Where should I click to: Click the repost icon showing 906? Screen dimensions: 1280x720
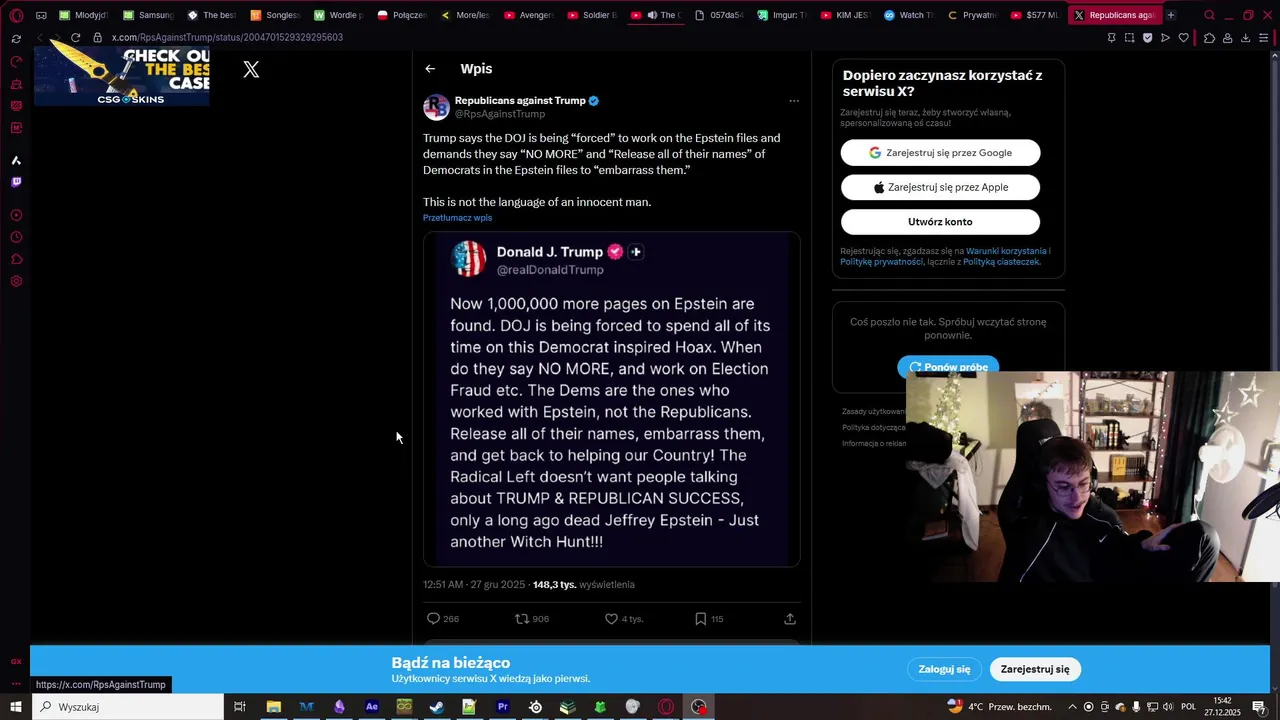531,619
